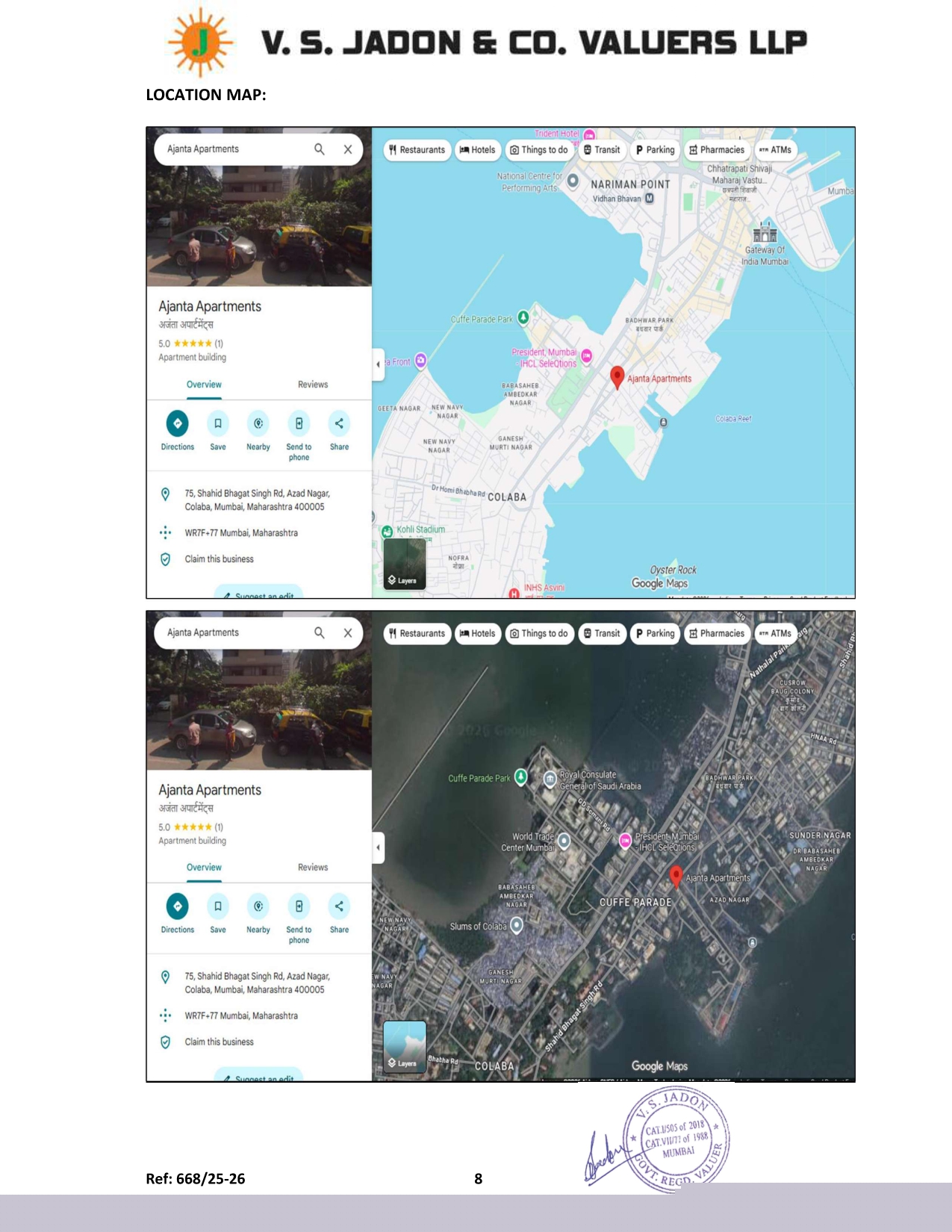This screenshot has height=1232, width=952.
Task: Click the Directions icon in the satellite map panel
Action: point(177,906)
